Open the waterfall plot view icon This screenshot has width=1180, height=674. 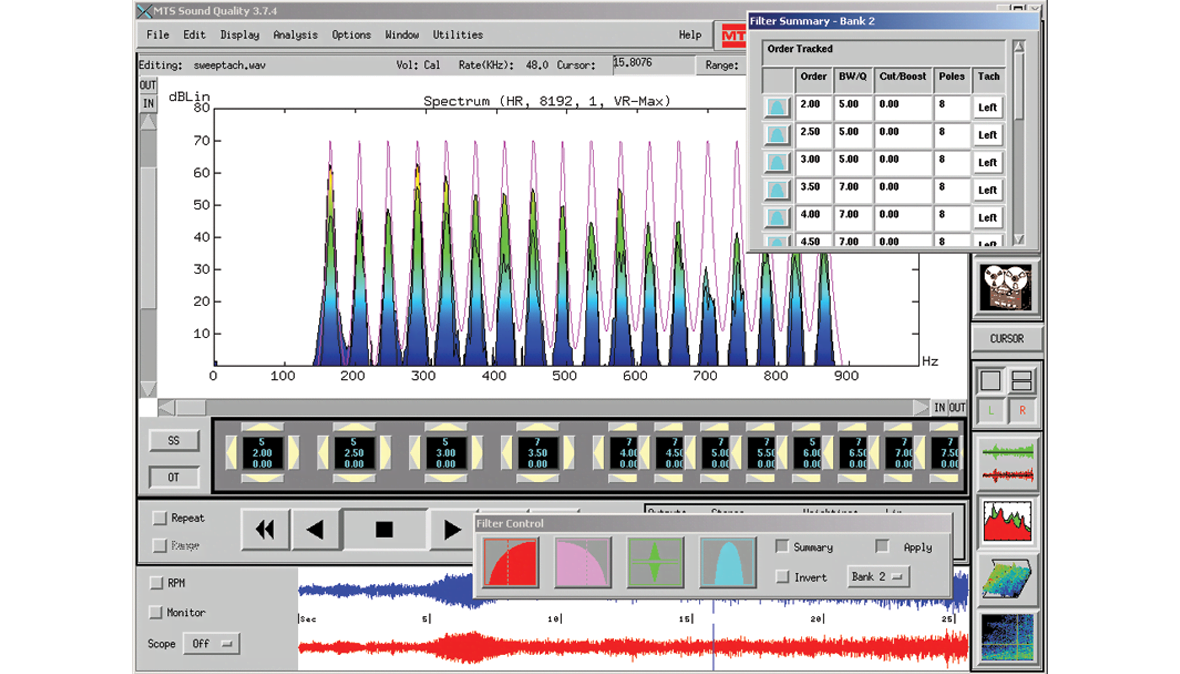coord(1007,577)
